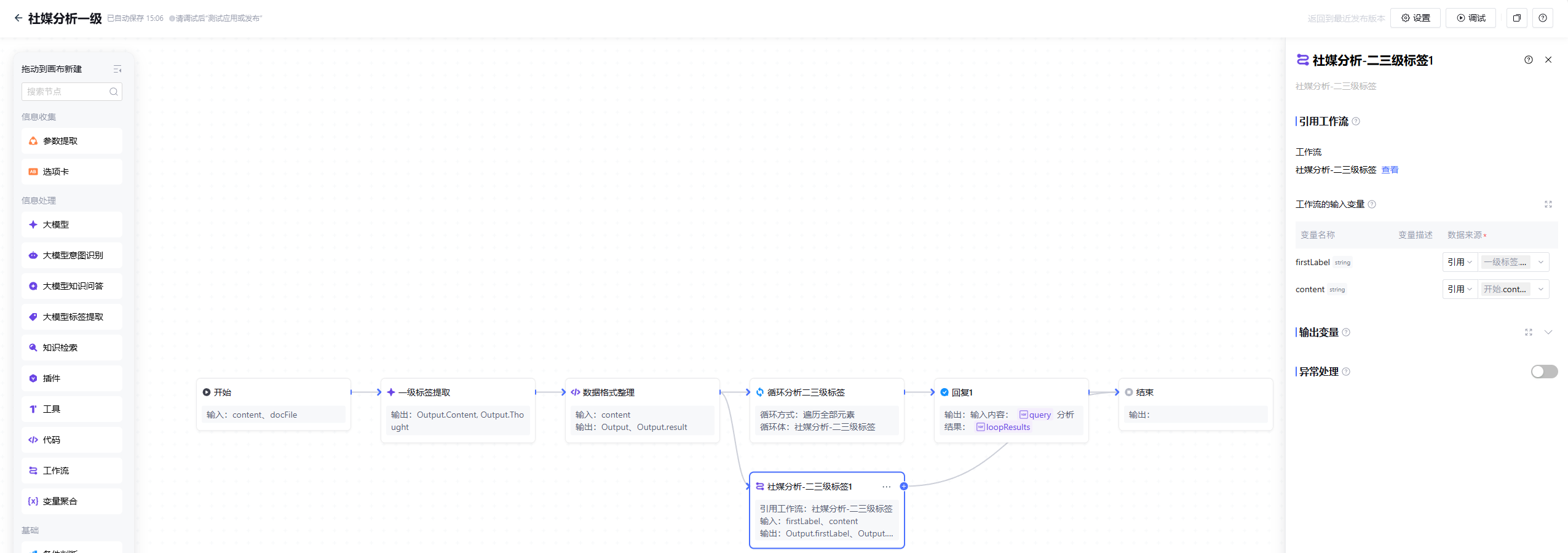The image size is (1568, 553).
Task: Open the 开始.cont... source dropdown for content
Action: pyautogui.click(x=1513, y=289)
